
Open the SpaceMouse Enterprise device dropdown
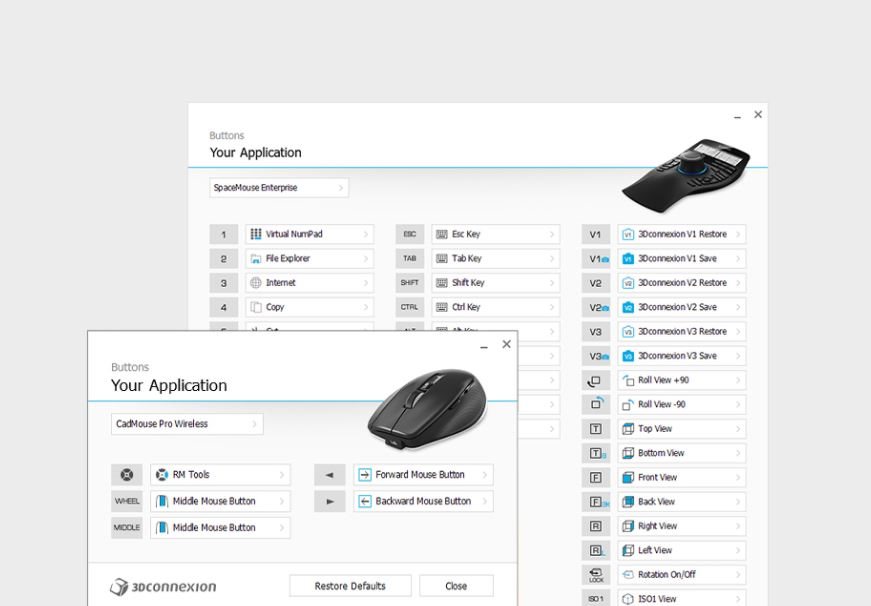(x=279, y=188)
